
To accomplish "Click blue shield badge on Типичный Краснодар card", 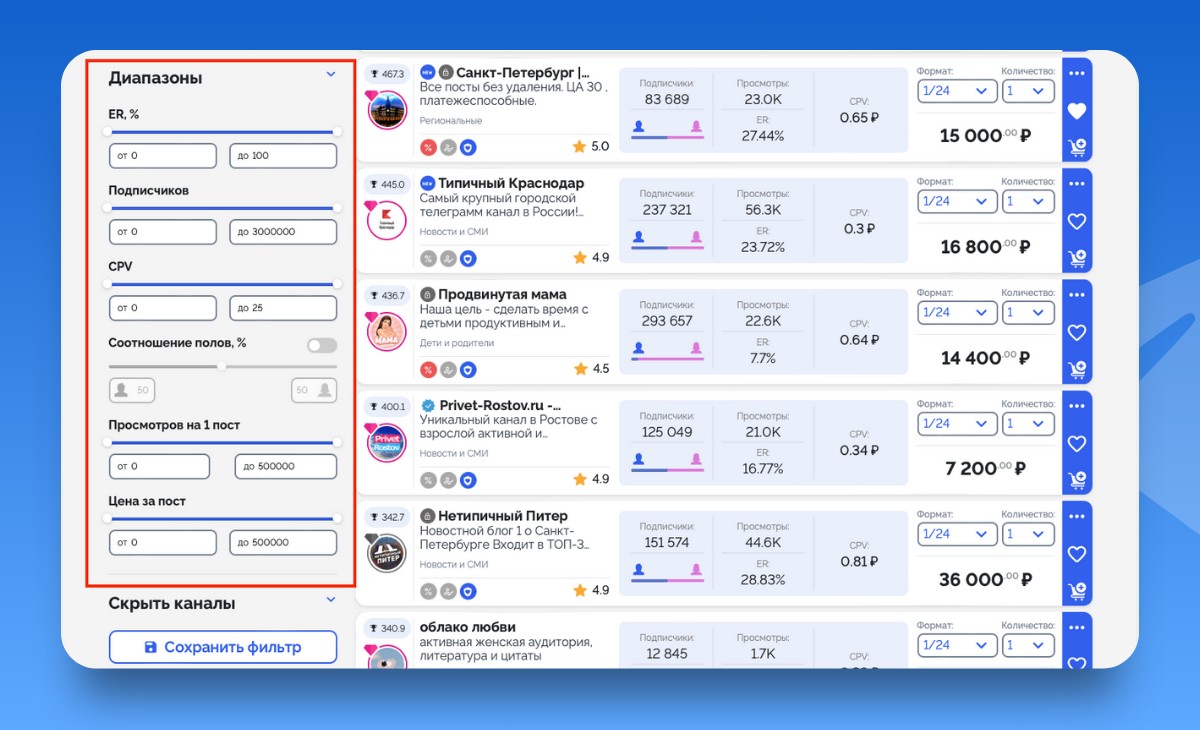I will (x=468, y=258).
